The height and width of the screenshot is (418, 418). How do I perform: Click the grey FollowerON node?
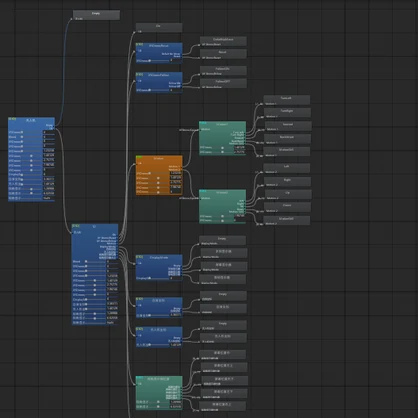tap(223, 70)
